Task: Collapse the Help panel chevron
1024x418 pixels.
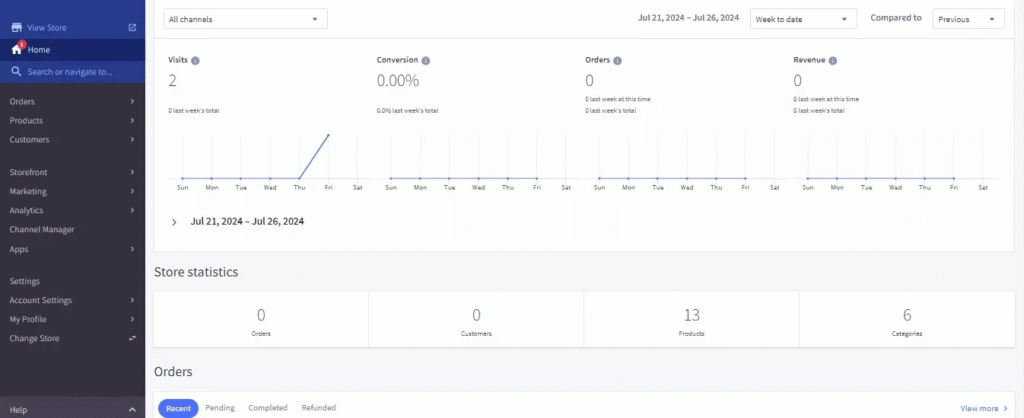Action: tap(132, 410)
